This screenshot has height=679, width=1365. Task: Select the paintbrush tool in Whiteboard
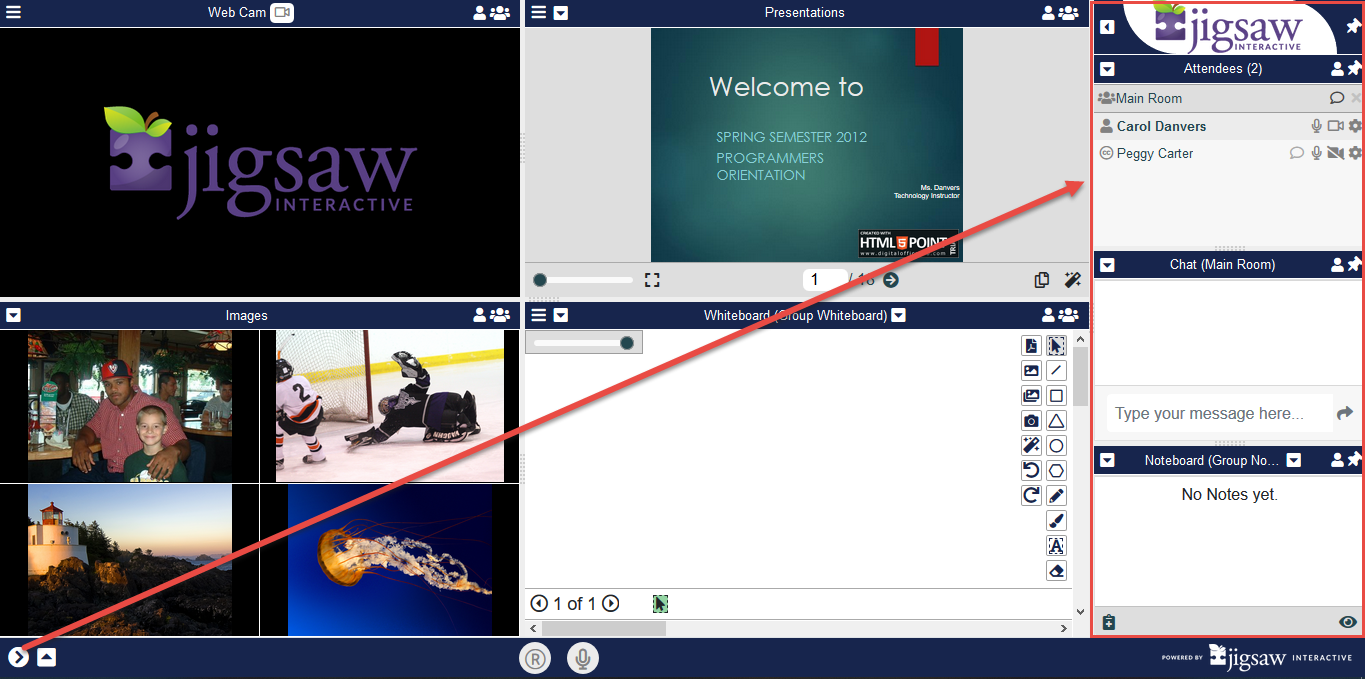point(1056,521)
